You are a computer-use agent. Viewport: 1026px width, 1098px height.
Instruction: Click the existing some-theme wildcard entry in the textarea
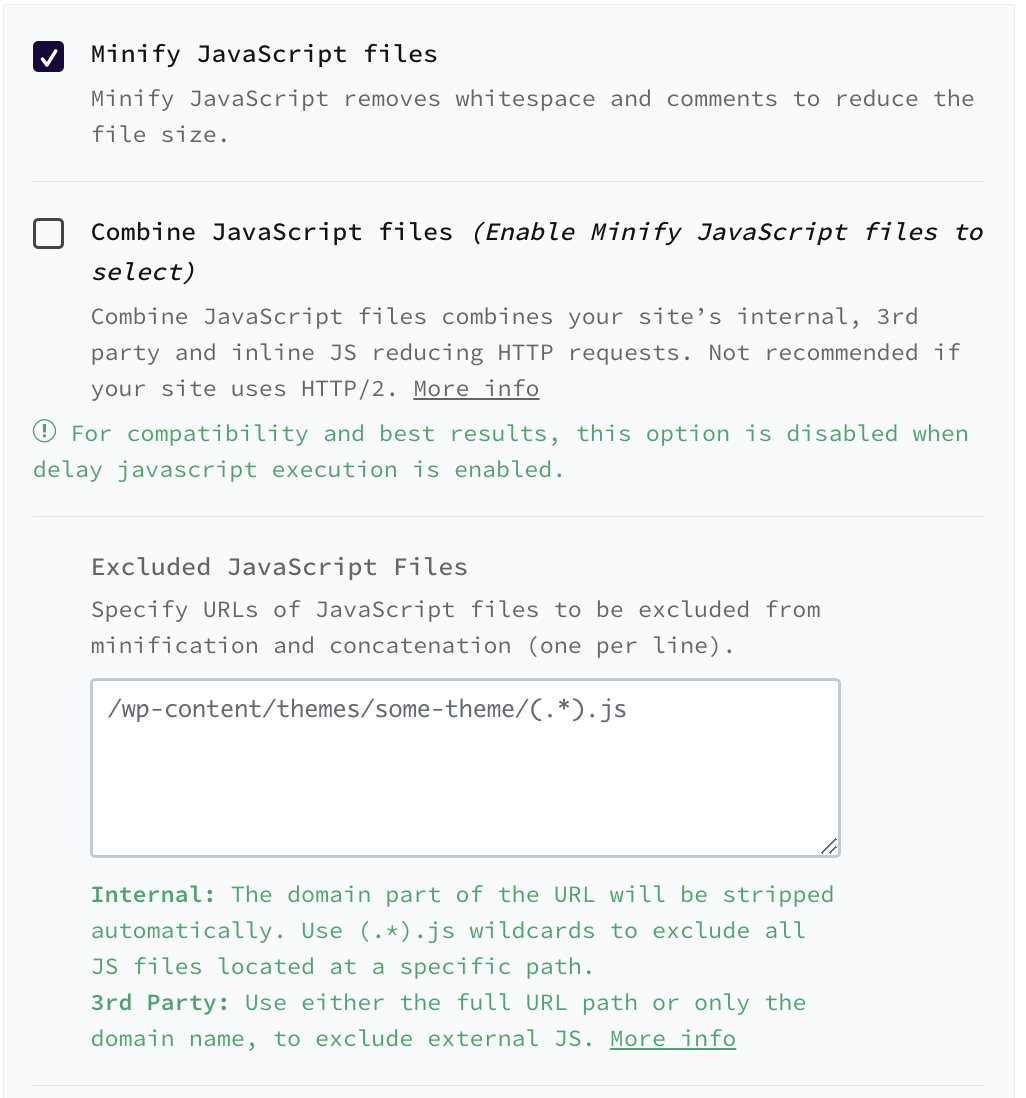coord(367,709)
